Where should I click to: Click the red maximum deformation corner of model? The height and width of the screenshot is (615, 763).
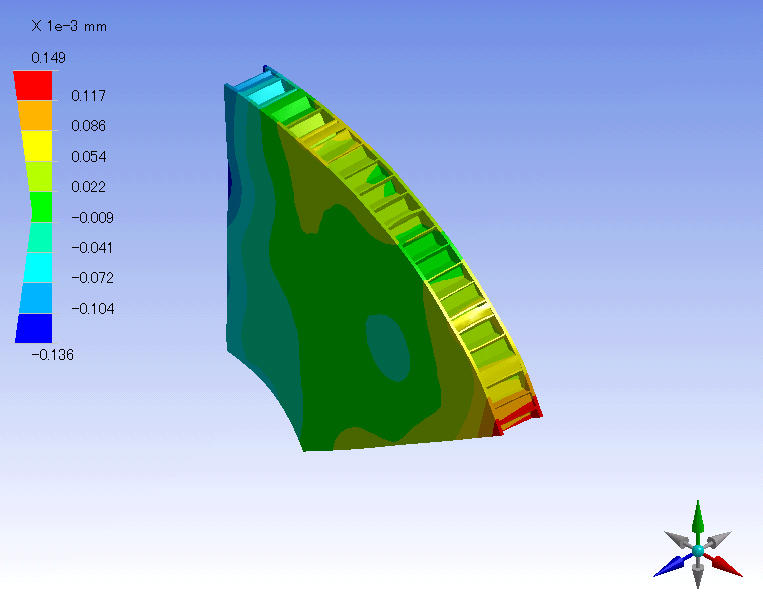521,417
